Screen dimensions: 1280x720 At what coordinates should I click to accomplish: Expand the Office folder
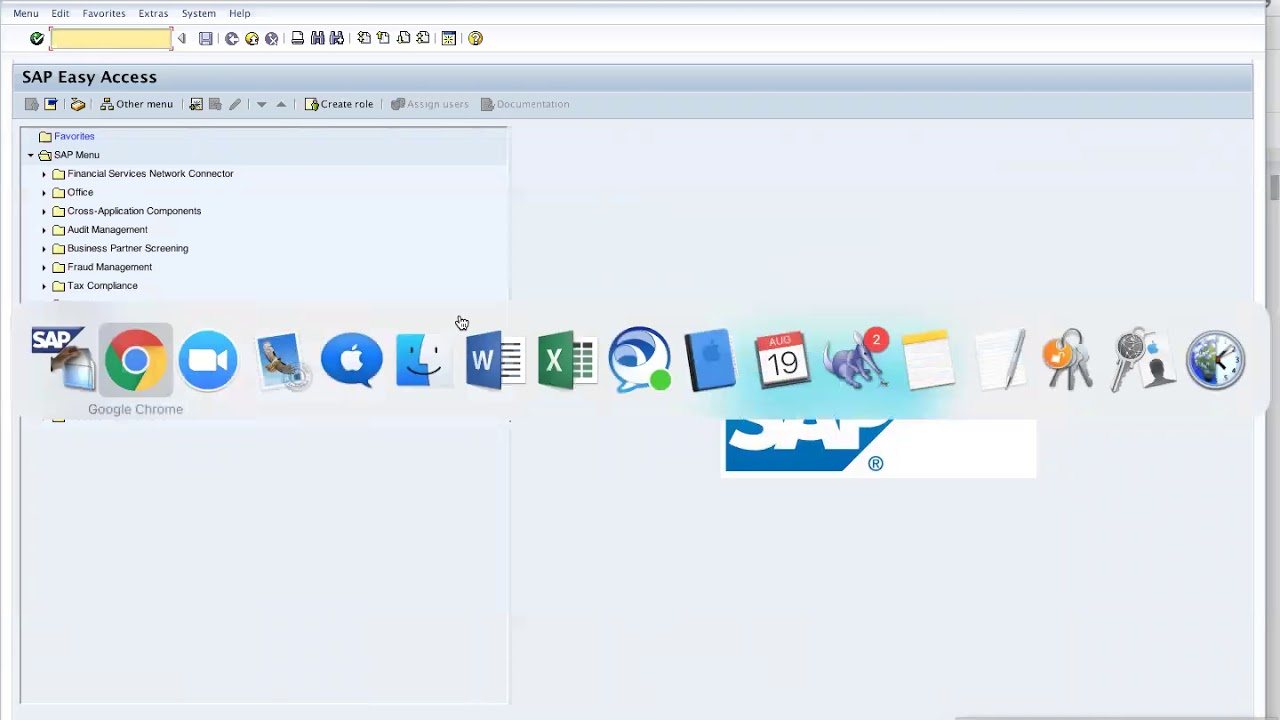(44, 192)
